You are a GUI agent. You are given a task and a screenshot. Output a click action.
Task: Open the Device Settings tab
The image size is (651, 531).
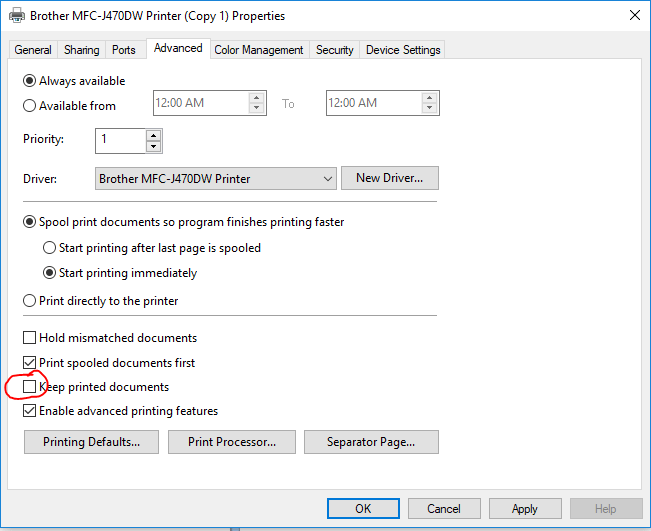click(x=403, y=50)
